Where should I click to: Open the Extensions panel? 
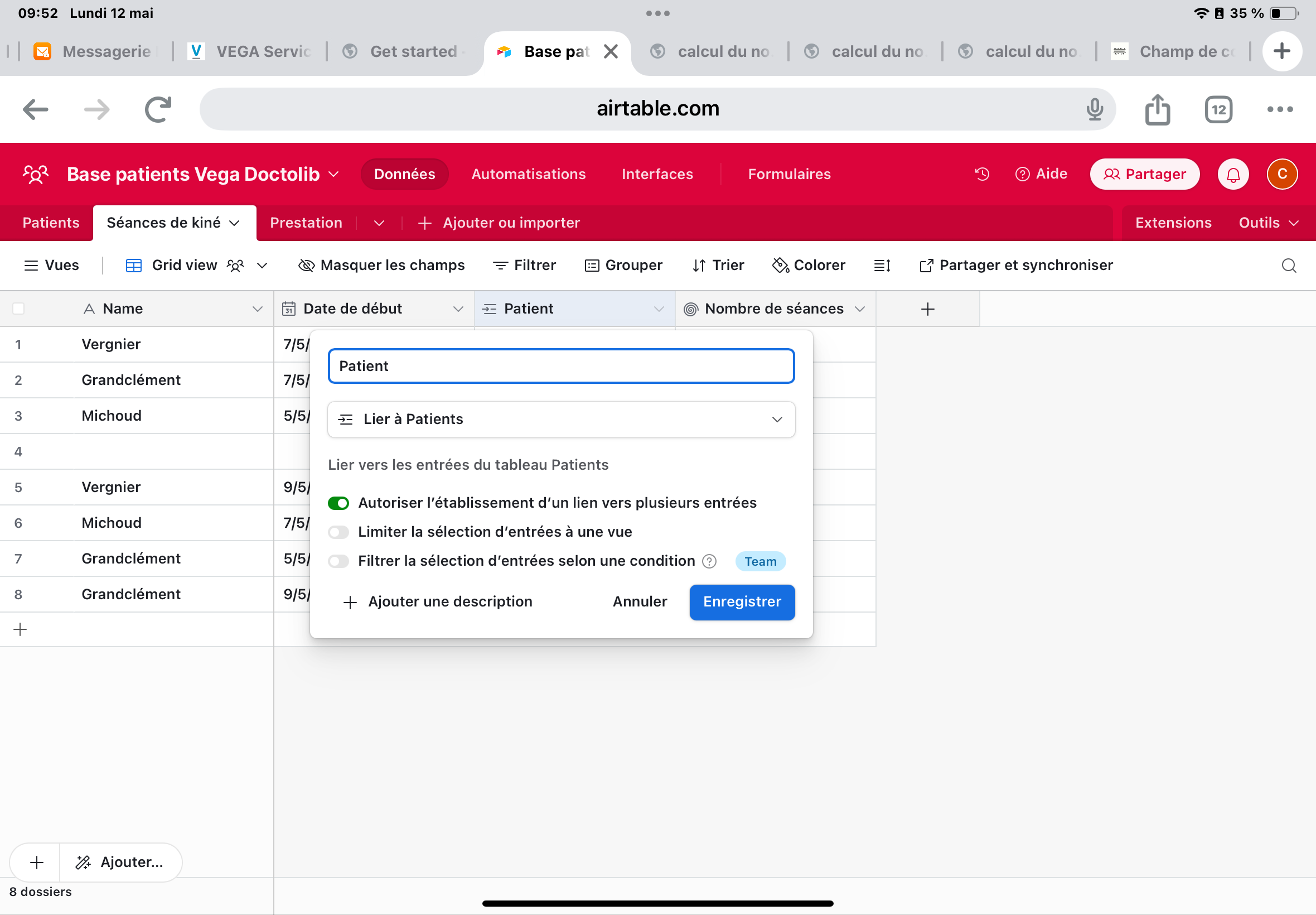click(1173, 223)
